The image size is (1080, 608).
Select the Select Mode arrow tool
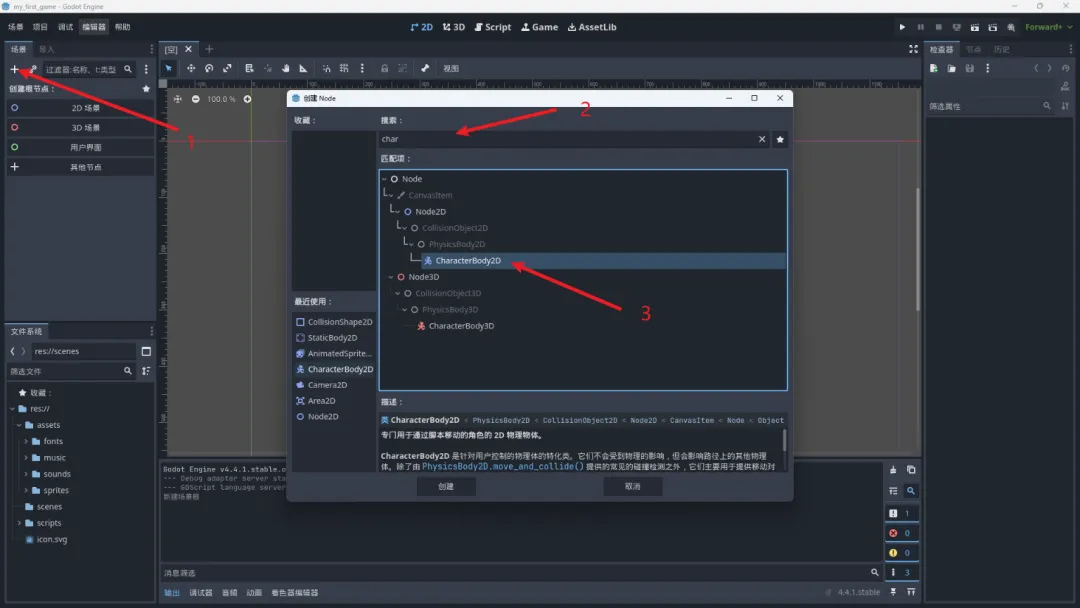[169, 68]
